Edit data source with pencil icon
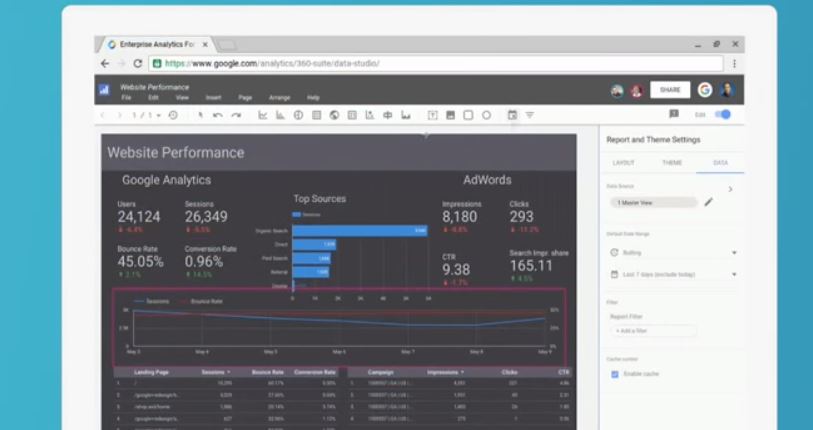 (x=708, y=202)
